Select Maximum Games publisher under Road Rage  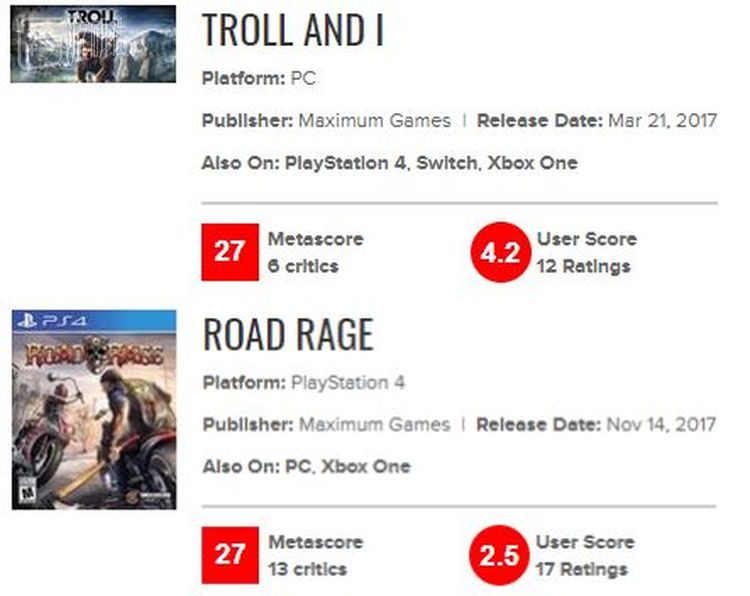click(x=374, y=424)
